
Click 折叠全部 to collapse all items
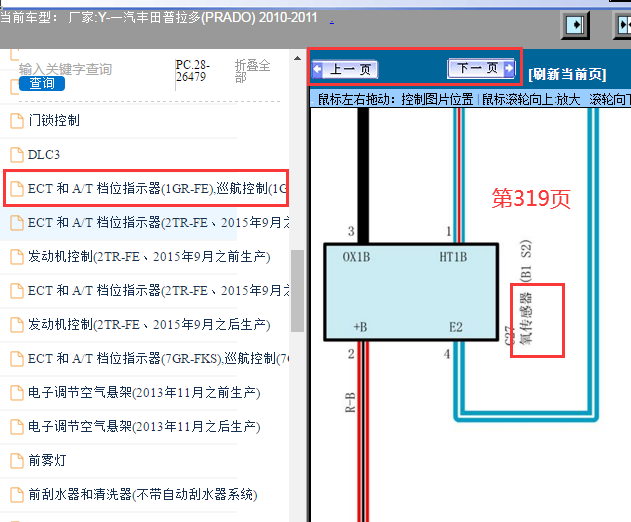(252, 71)
